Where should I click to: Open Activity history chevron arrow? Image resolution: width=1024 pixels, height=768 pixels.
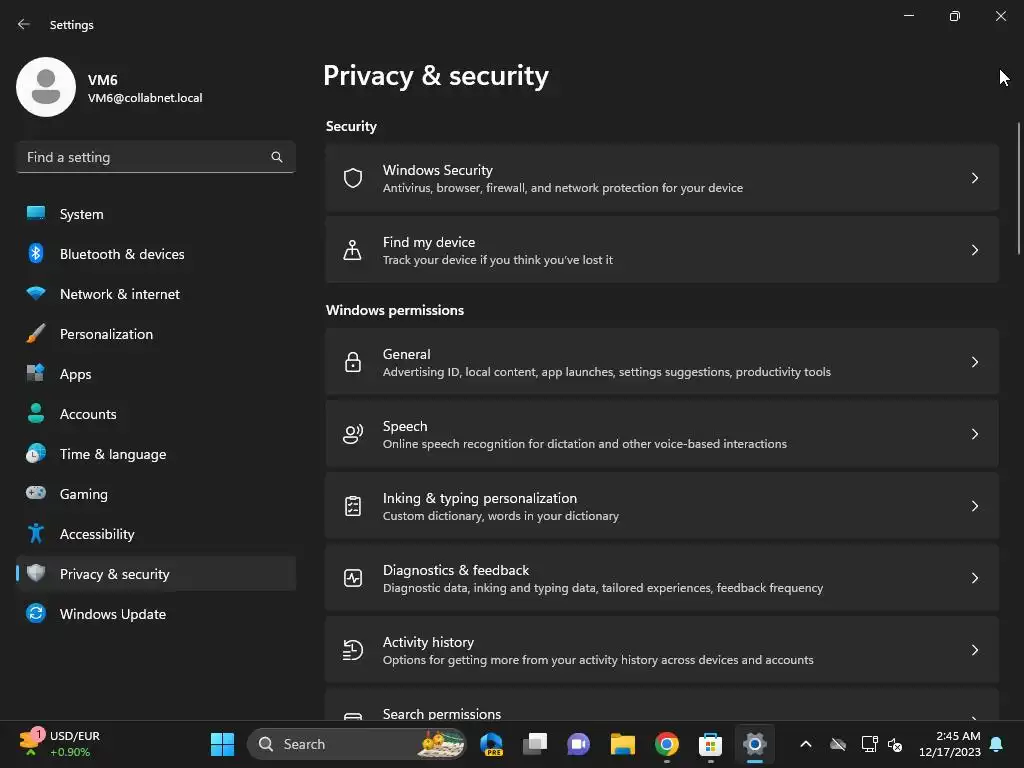tap(974, 650)
